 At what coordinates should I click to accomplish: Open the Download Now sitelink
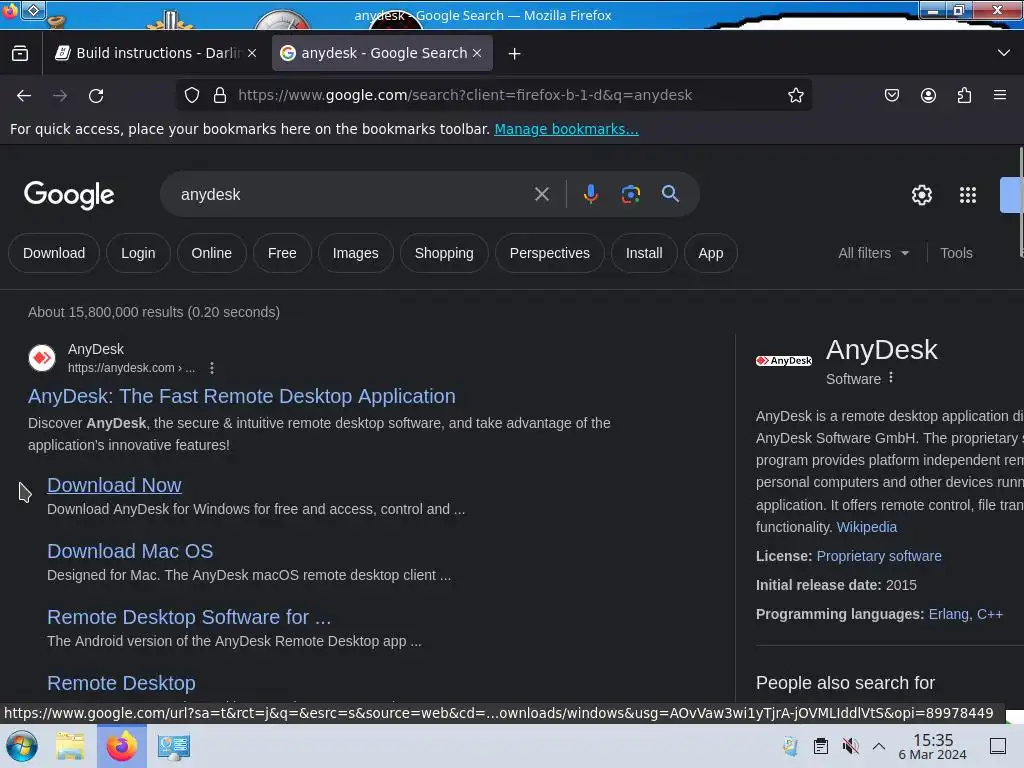[114, 485]
